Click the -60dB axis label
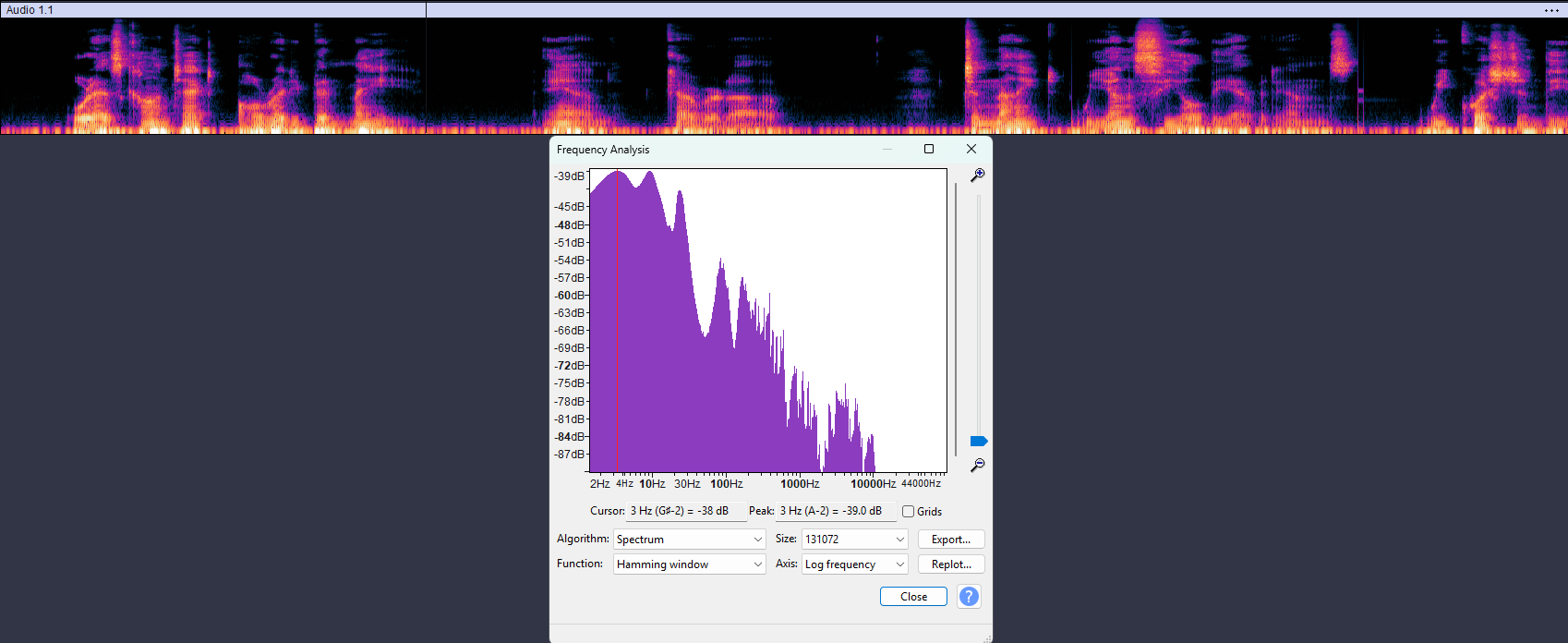 (570, 296)
